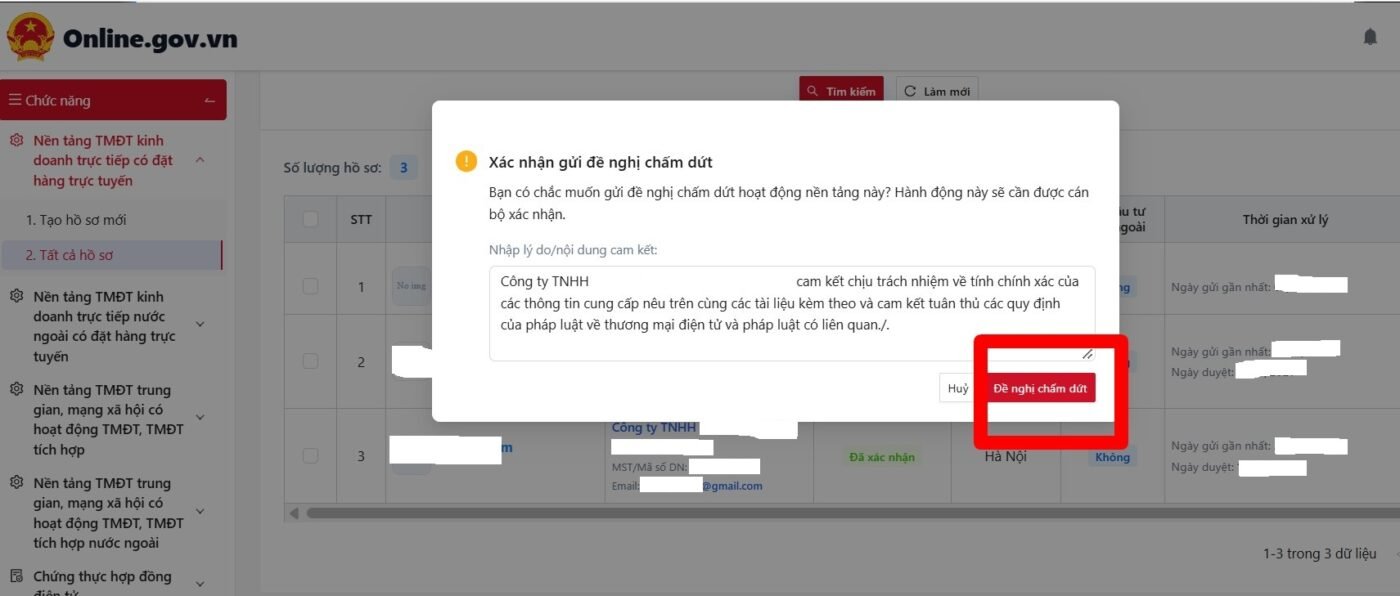Viewport: 1400px width, 596px height.
Task: Click the "@gmail.com" email in row 3
Action: [x=732, y=486]
